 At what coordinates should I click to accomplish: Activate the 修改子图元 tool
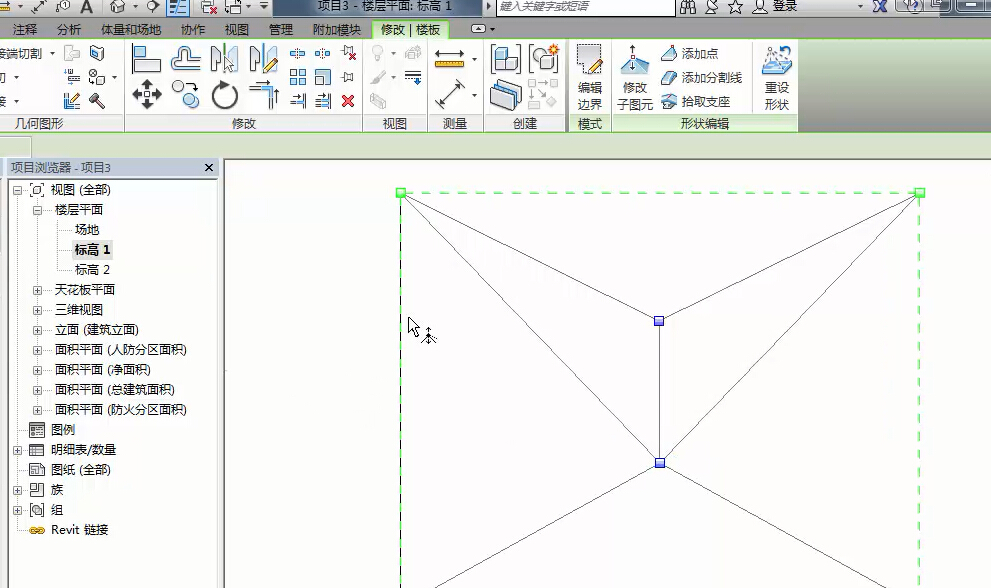click(634, 77)
